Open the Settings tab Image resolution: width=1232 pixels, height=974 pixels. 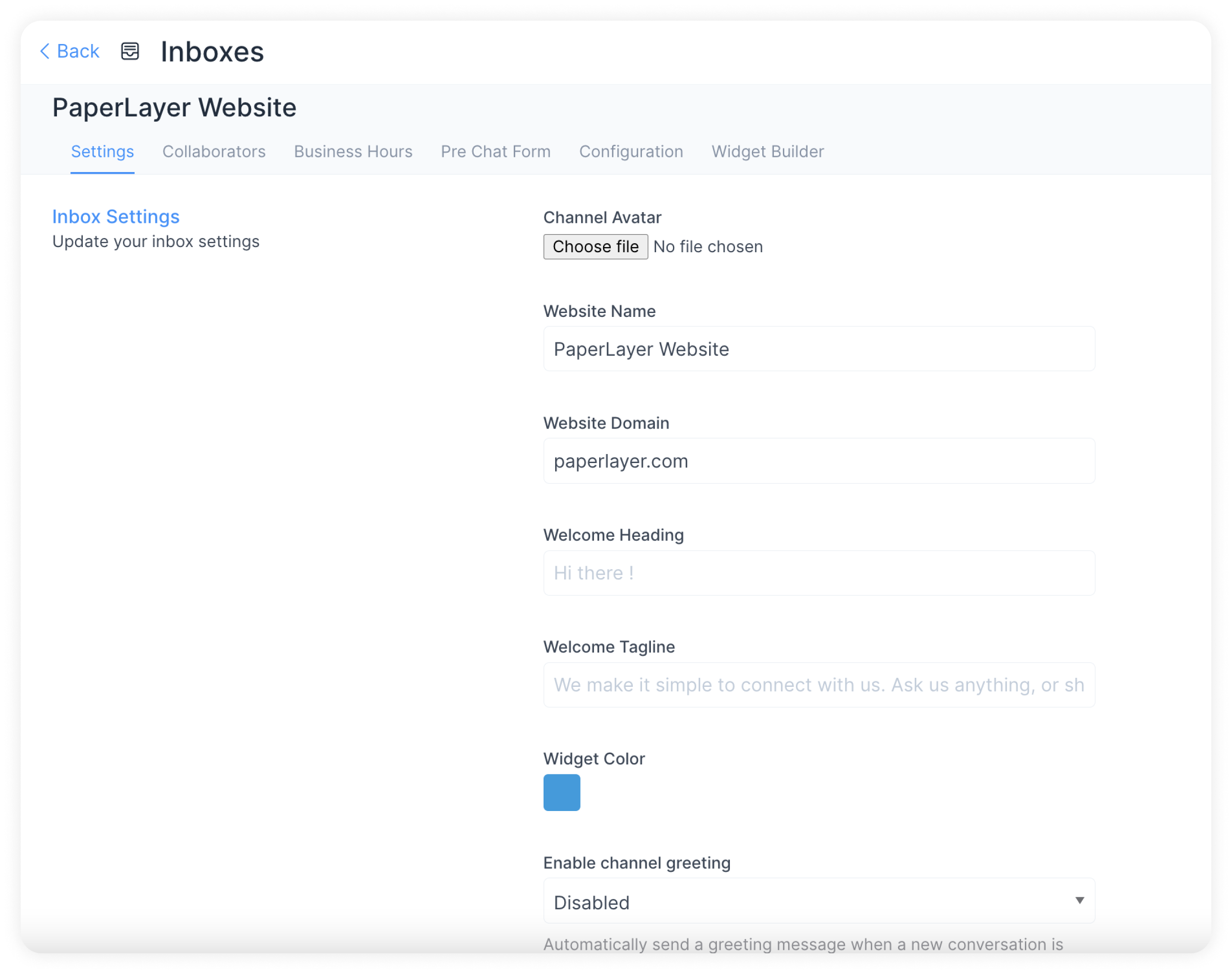click(x=103, y=152)
